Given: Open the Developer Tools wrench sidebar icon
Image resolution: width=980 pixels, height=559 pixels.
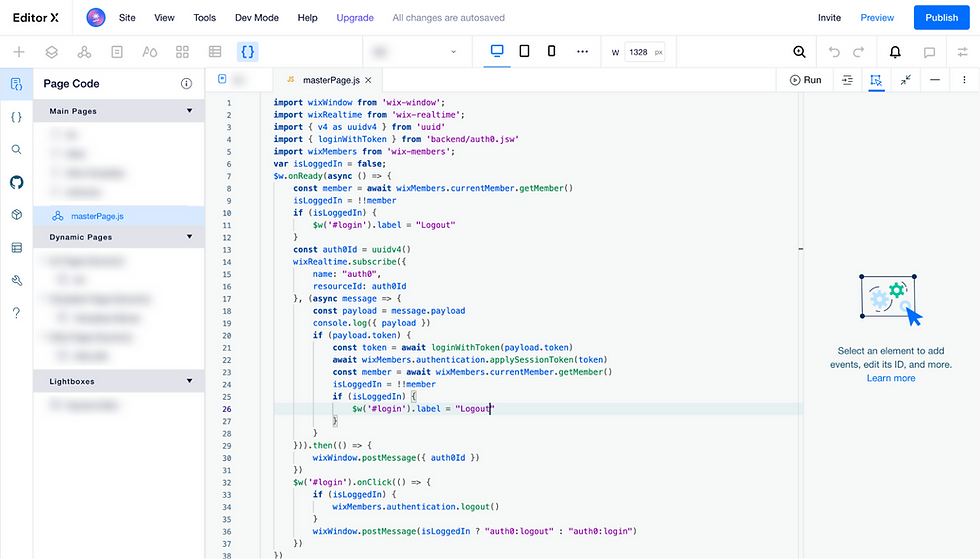Looking at the screenshot, I should (x=17, y=280).
